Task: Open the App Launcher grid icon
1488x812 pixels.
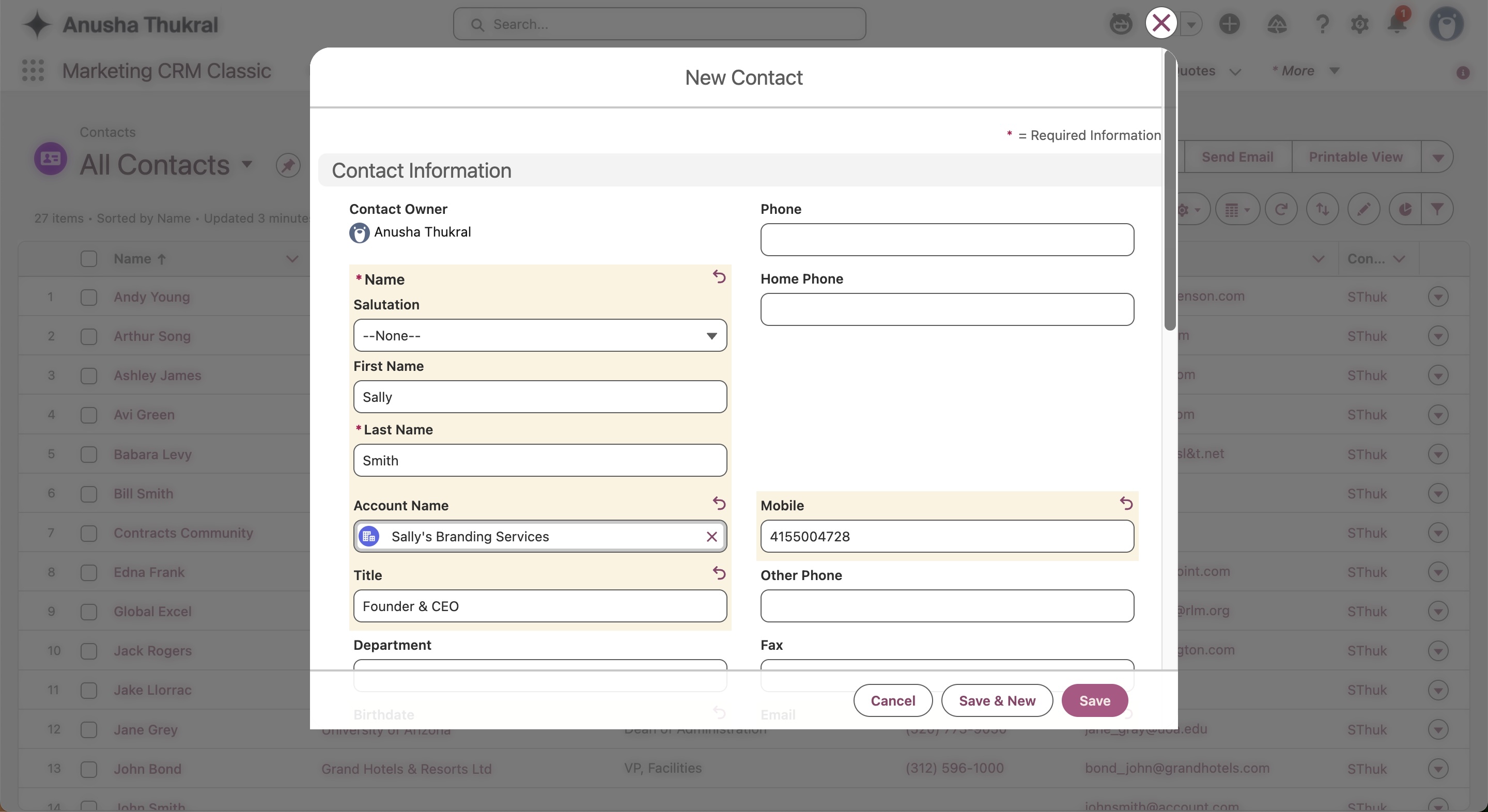Action: [33, 70]
